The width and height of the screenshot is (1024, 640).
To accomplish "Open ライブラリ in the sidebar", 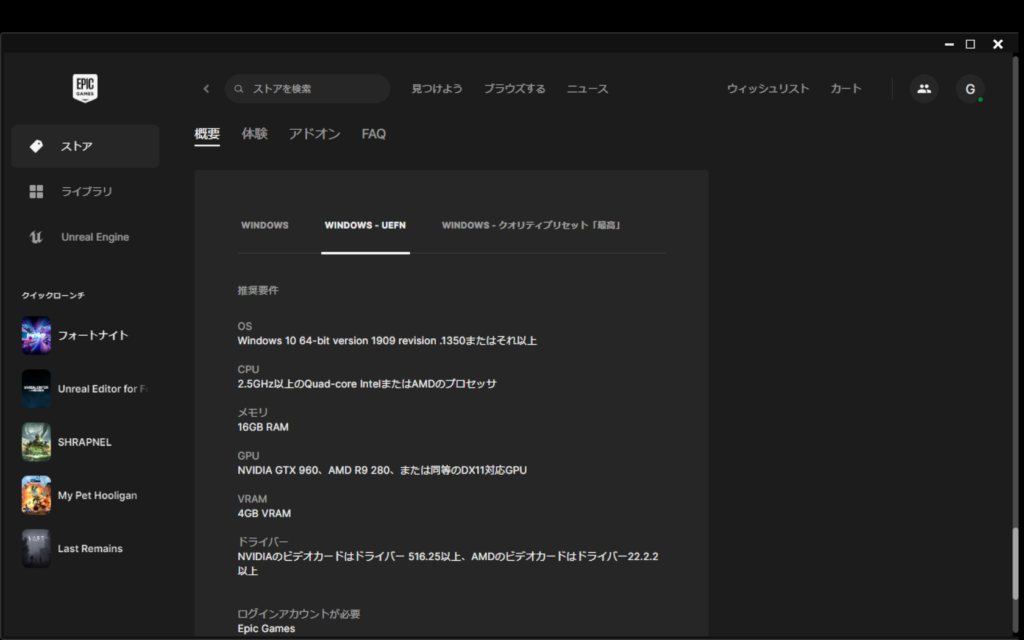I will coord(86,191).
